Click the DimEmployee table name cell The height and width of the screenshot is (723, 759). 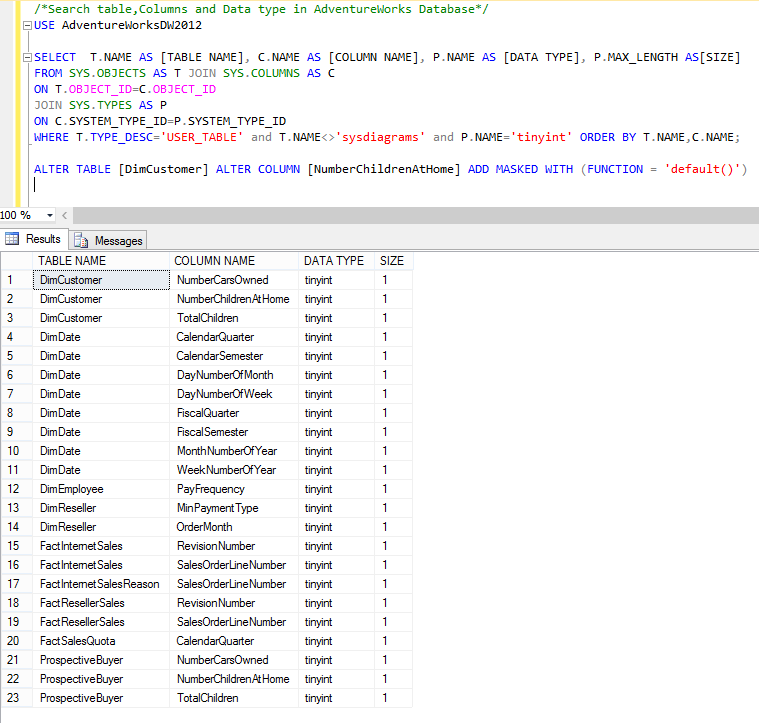[101, 489]
